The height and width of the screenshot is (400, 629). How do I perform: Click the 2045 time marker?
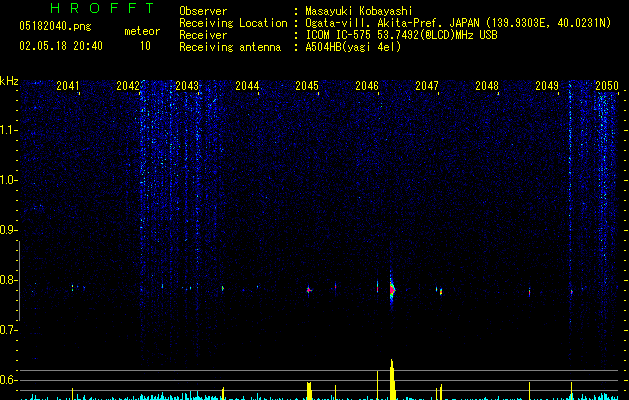coord(307,86)
